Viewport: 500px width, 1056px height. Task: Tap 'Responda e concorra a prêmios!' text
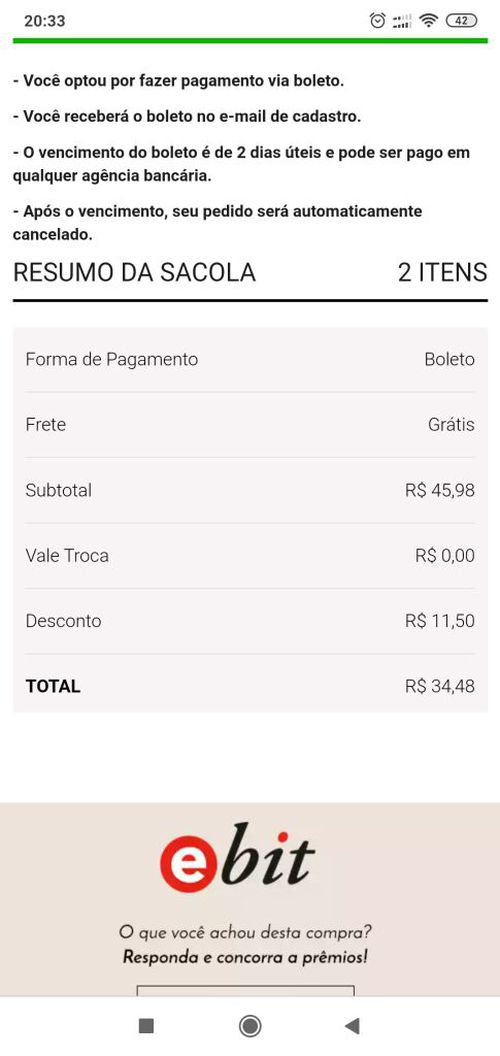point(245,957)
